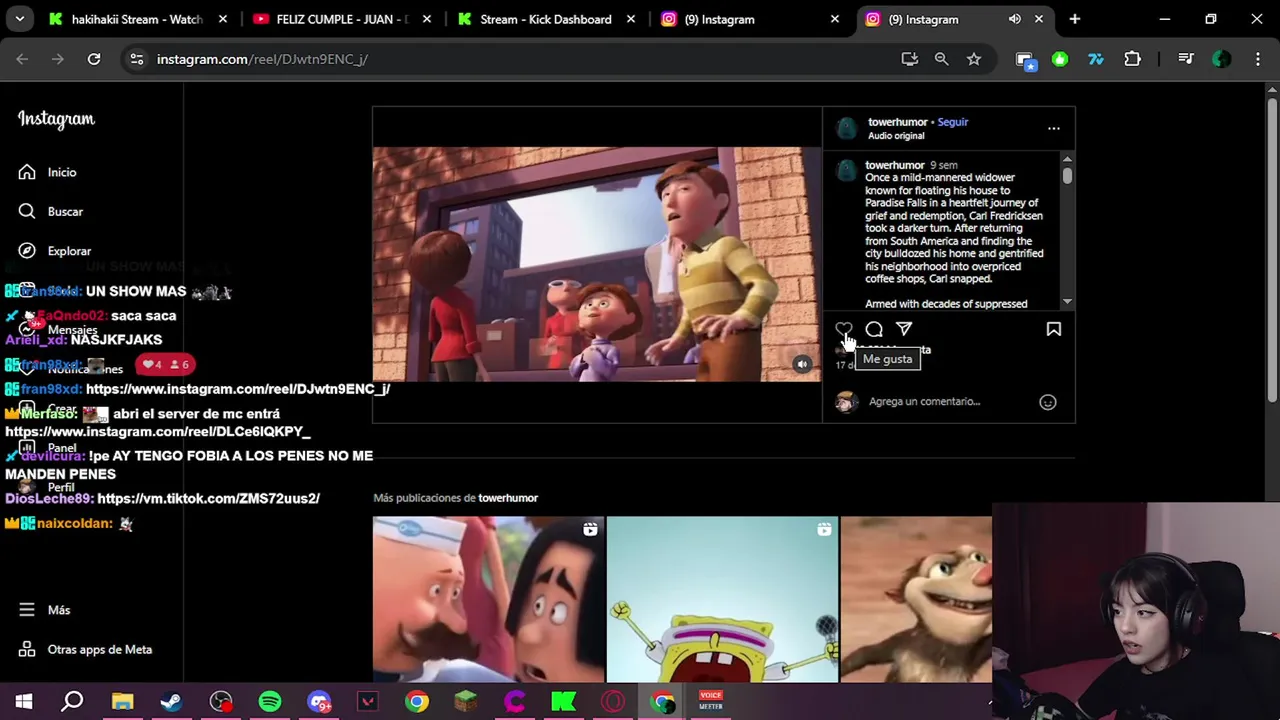This screenshot has height=720, width=1280.
Task: Open the green thumbs-up extension
Action: point(1060,59)
